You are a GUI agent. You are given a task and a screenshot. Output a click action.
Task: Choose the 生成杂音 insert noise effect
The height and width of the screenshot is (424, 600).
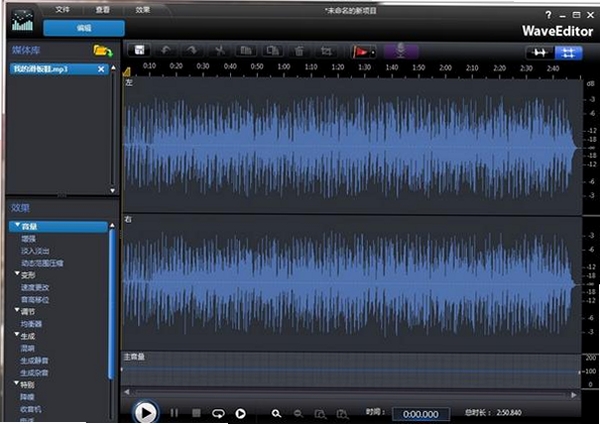point(34,373)
